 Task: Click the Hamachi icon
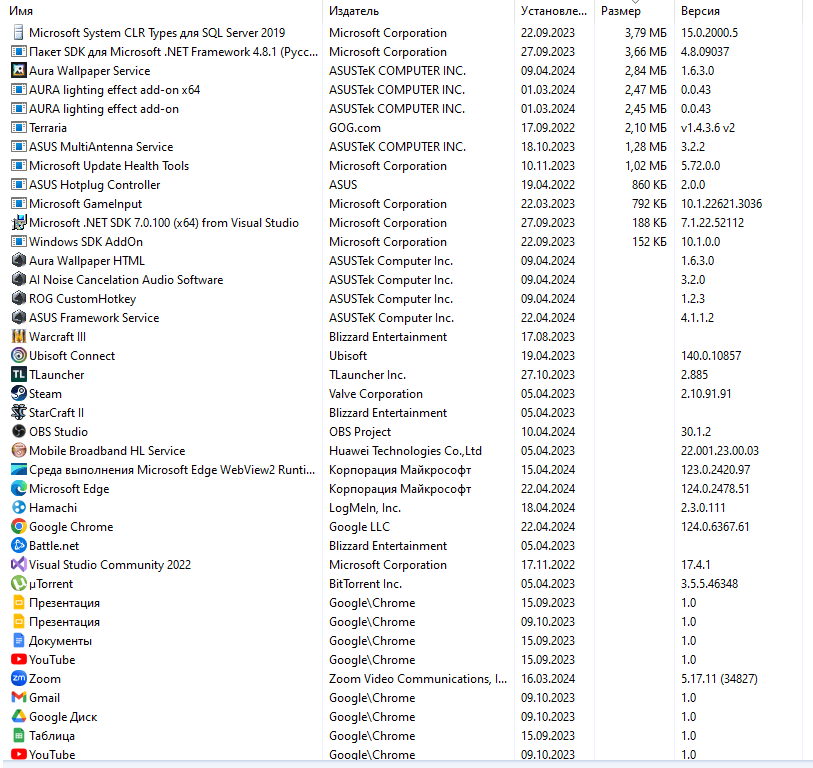tap(17, 508)
